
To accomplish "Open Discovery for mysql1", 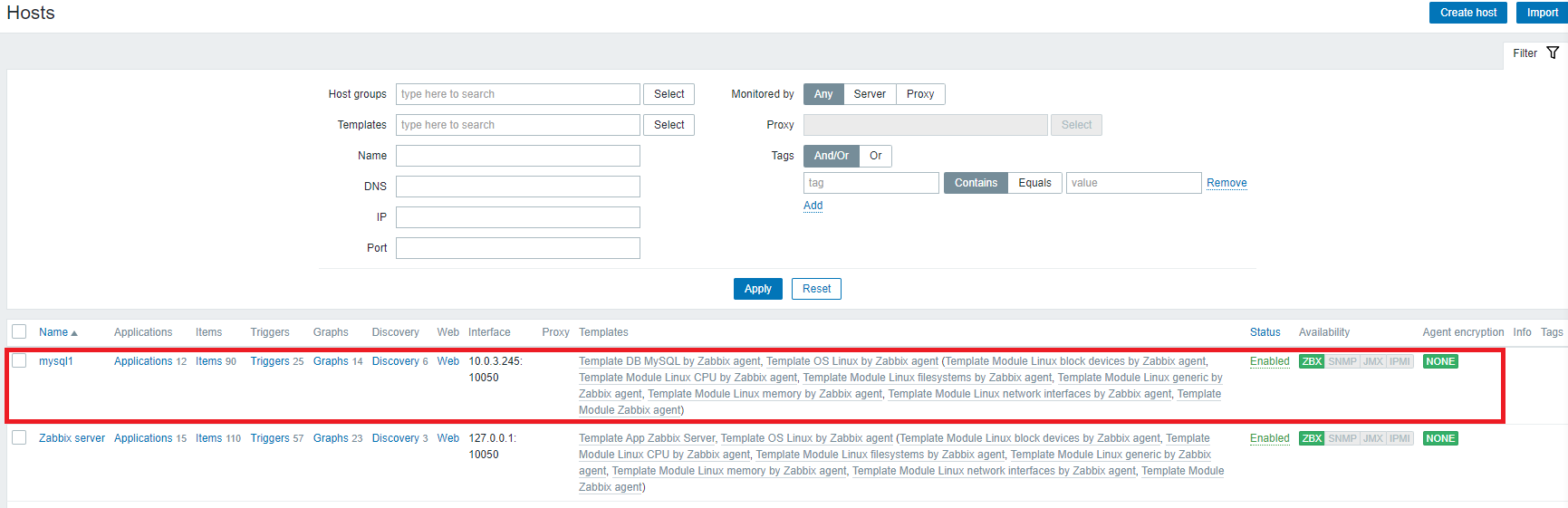I will pyautogui.click(x=396, y=361).
